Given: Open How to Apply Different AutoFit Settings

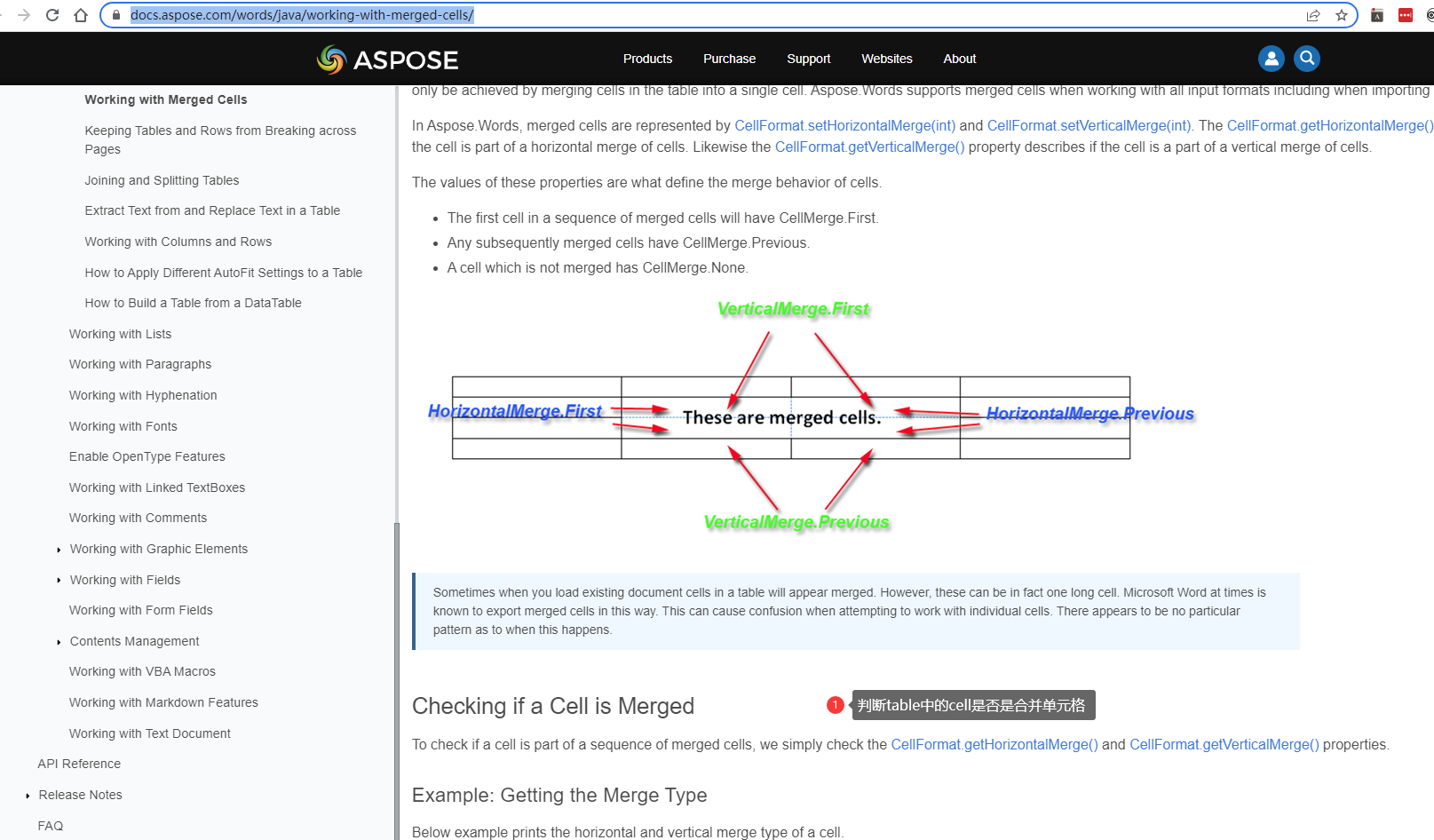Looking at the screenshot, I should coord(224,273).
